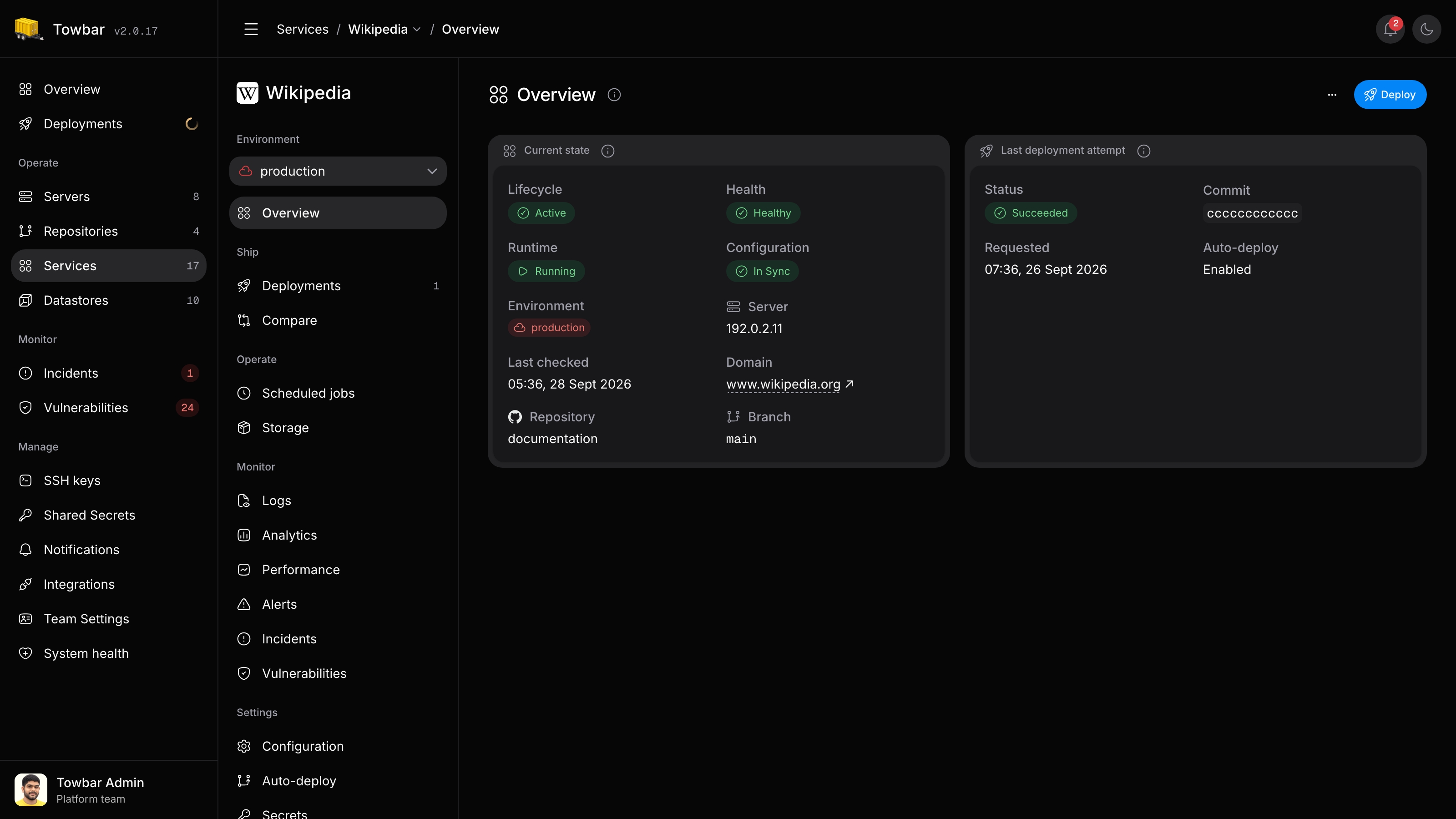Click the Scheduled jobs clock icon

click(x=243, y=394)
